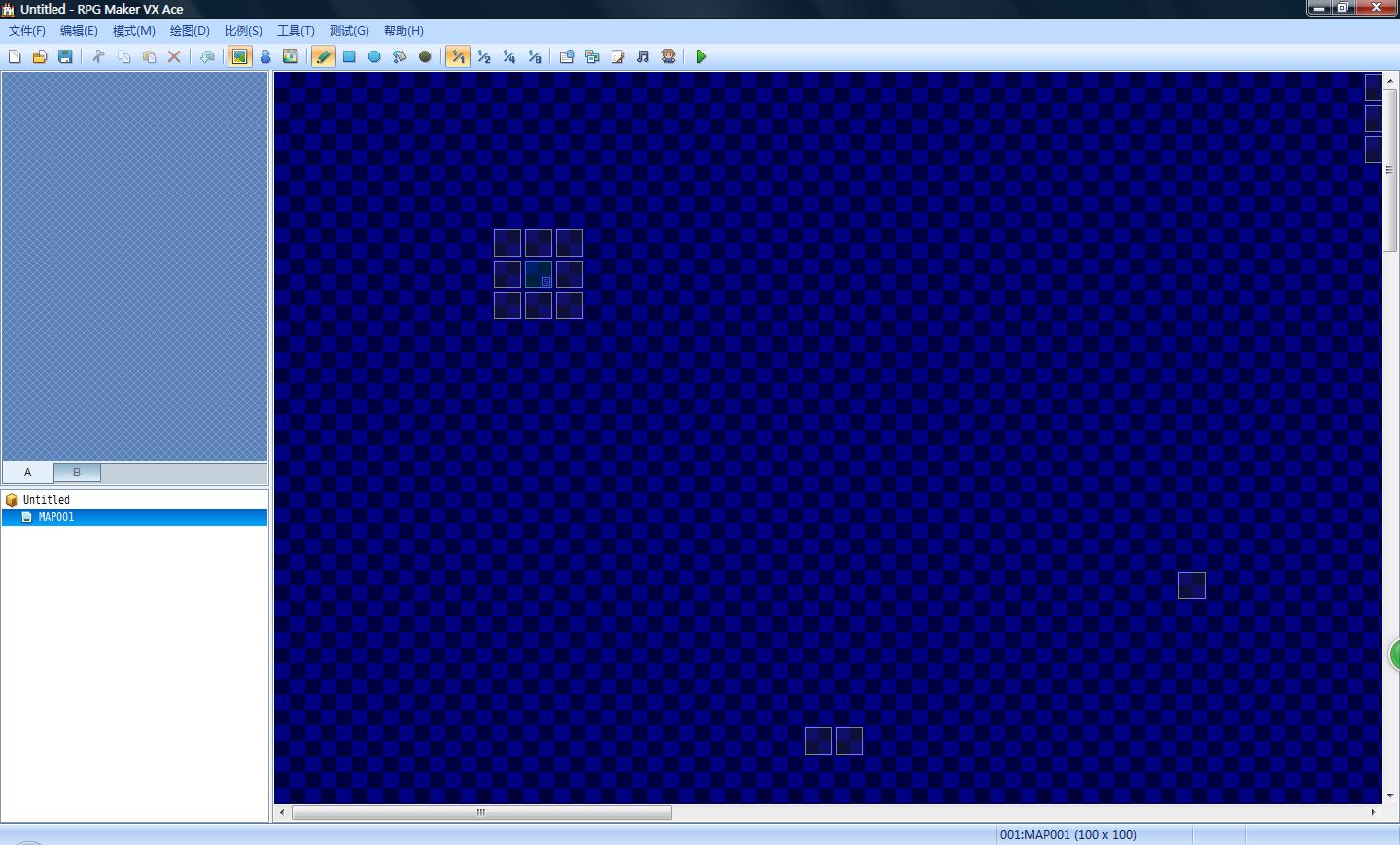Viewport: 1400px width, 845px height.
Task: Open the 比例(S) menu
Action: (243, 31)
